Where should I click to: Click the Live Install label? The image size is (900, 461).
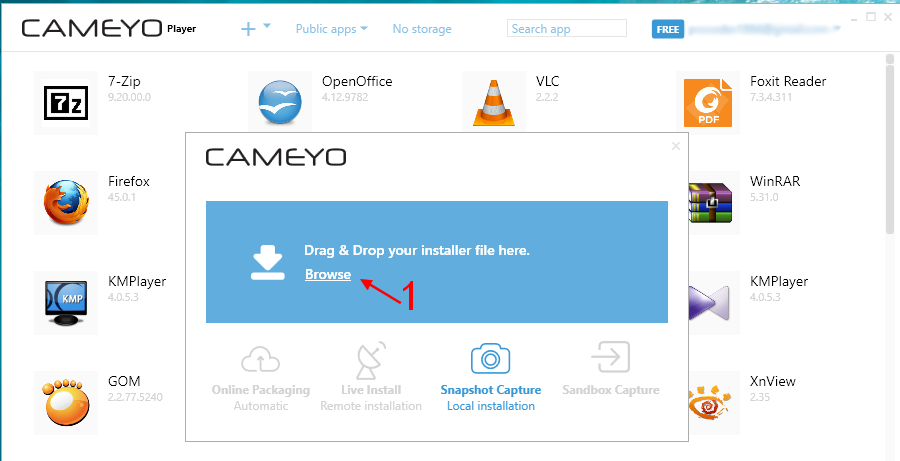371,390
